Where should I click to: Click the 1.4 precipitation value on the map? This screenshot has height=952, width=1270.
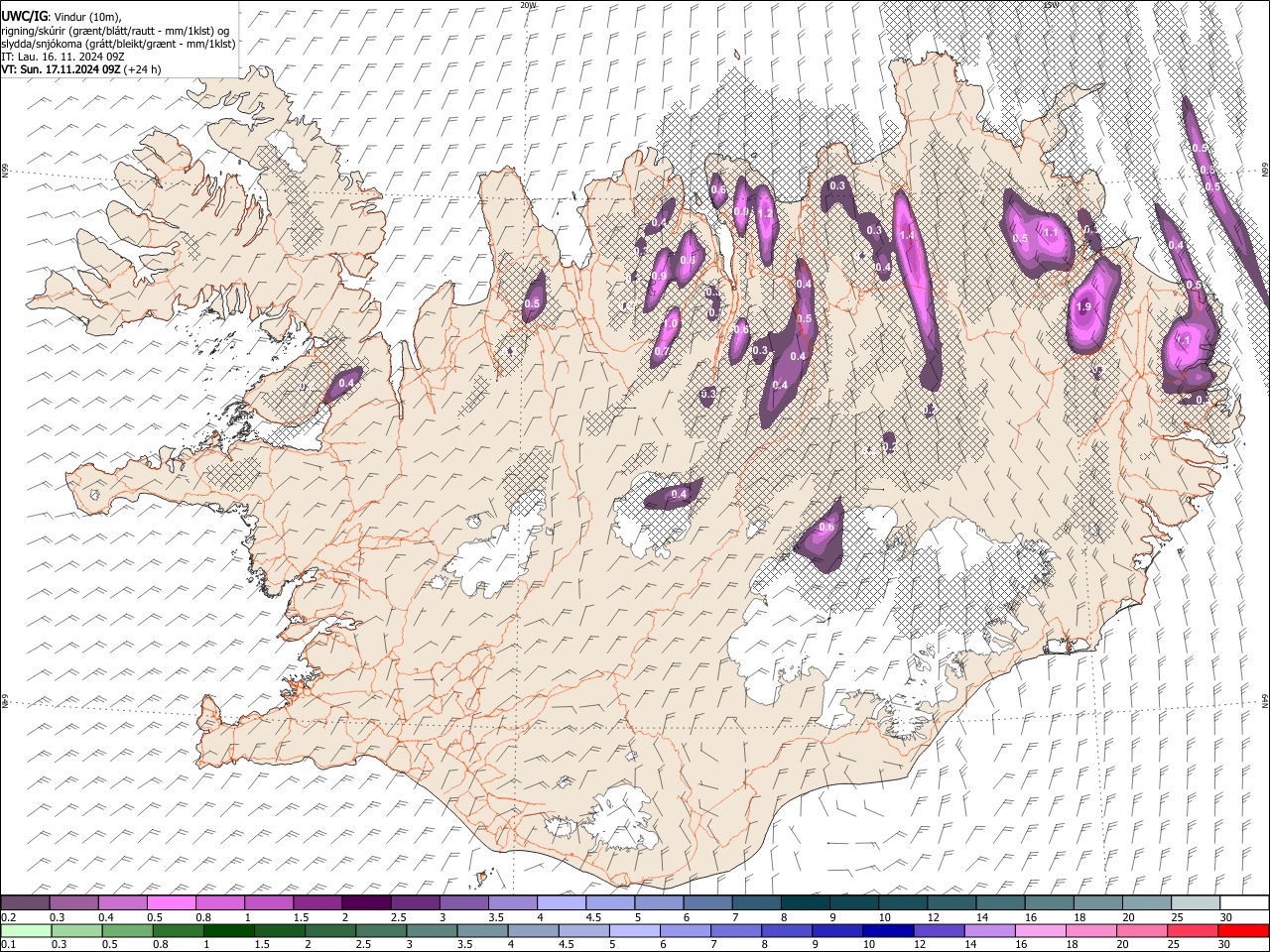pyautogui.click(x=907, y=235)
